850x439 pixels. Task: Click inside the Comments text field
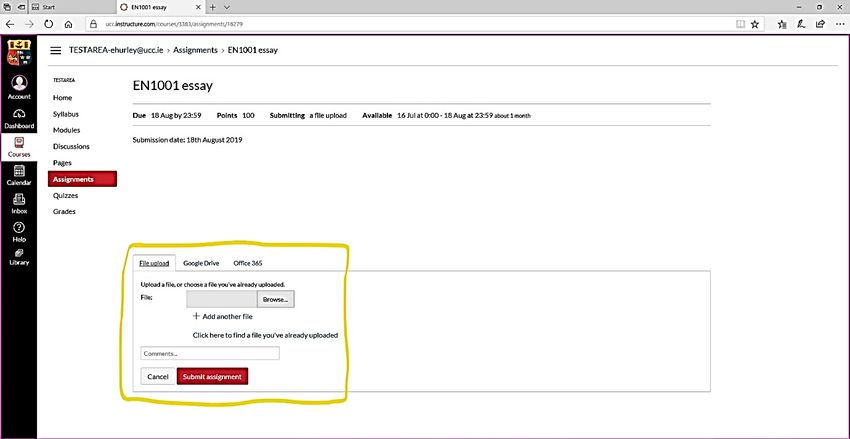[210, 353]
